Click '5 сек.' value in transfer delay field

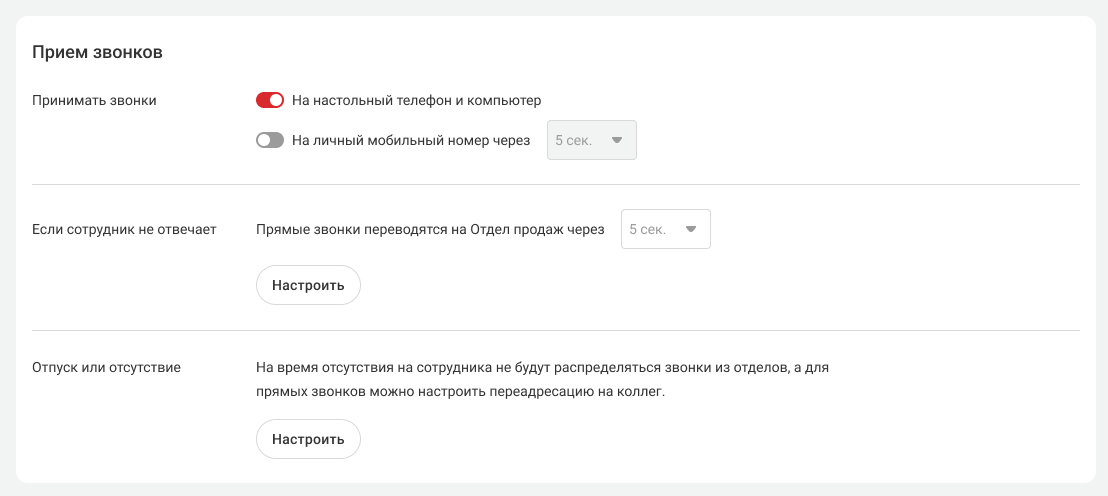pyautogui.click(x=648, y=229)
